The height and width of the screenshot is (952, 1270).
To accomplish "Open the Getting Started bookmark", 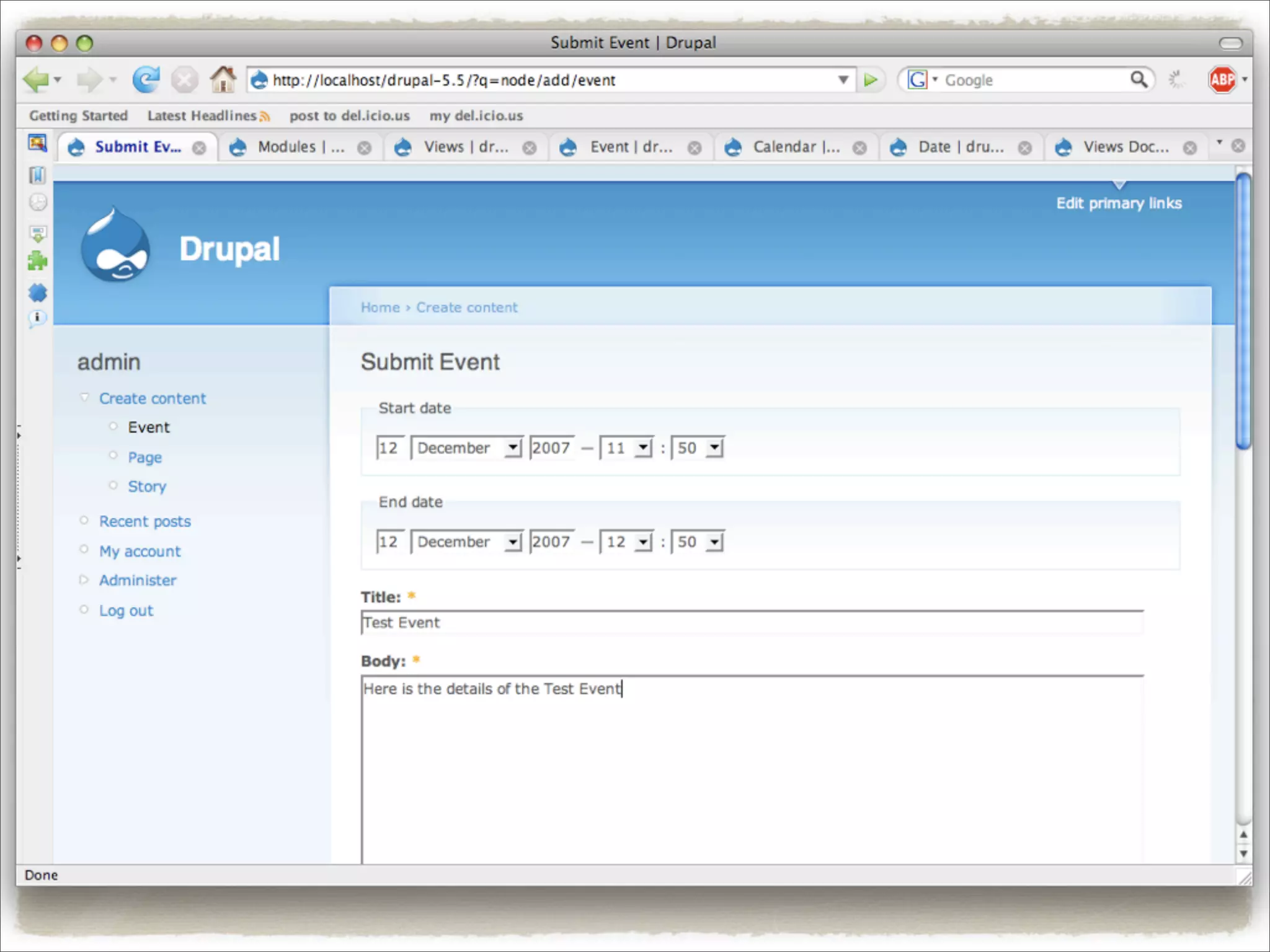I will point(78,116).
